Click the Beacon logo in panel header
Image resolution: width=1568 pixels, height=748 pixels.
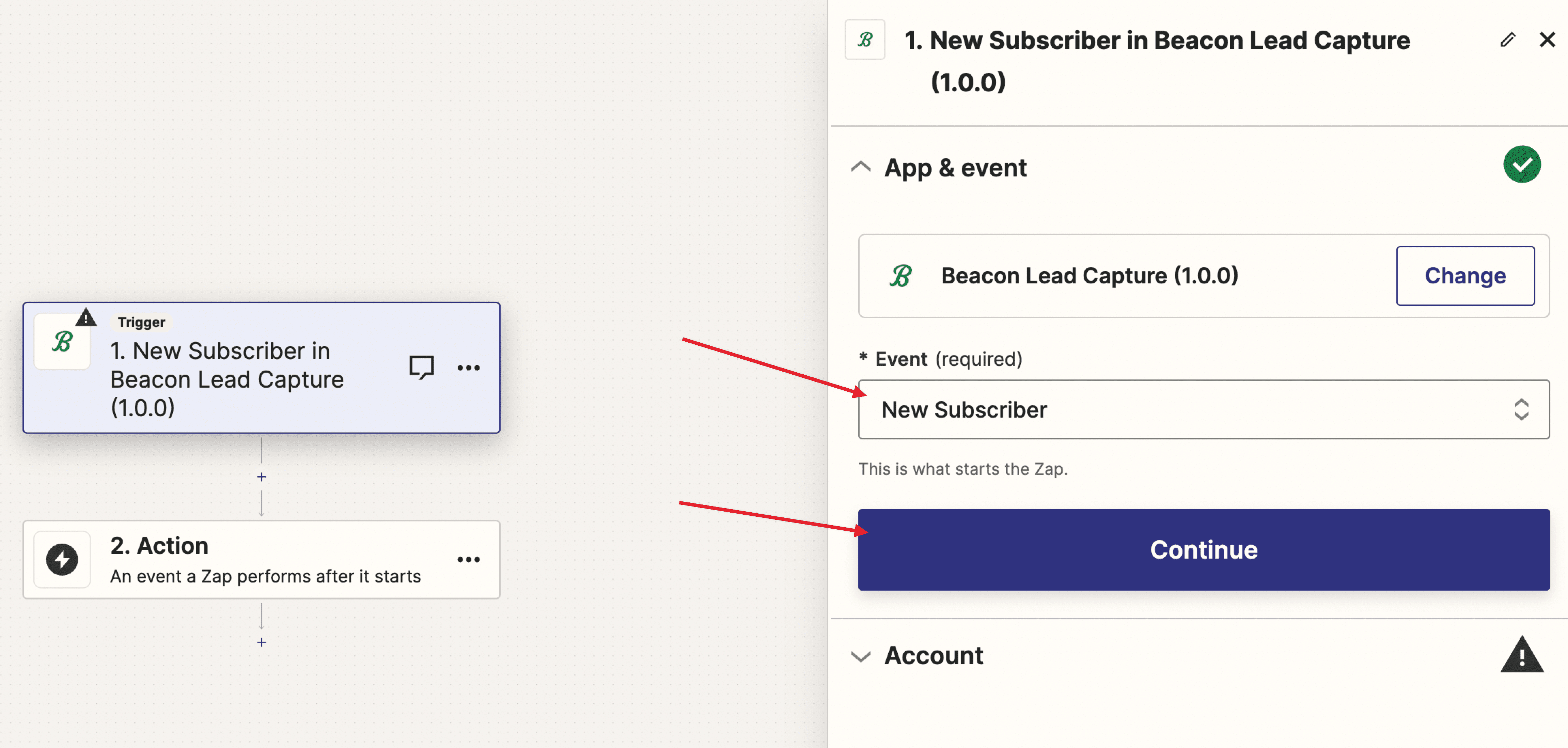tap(865, 40)
